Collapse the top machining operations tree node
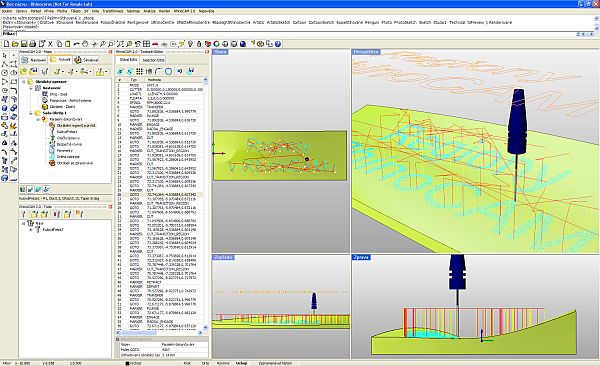This screenshot has height=366, width=600. tap(23, 82)
